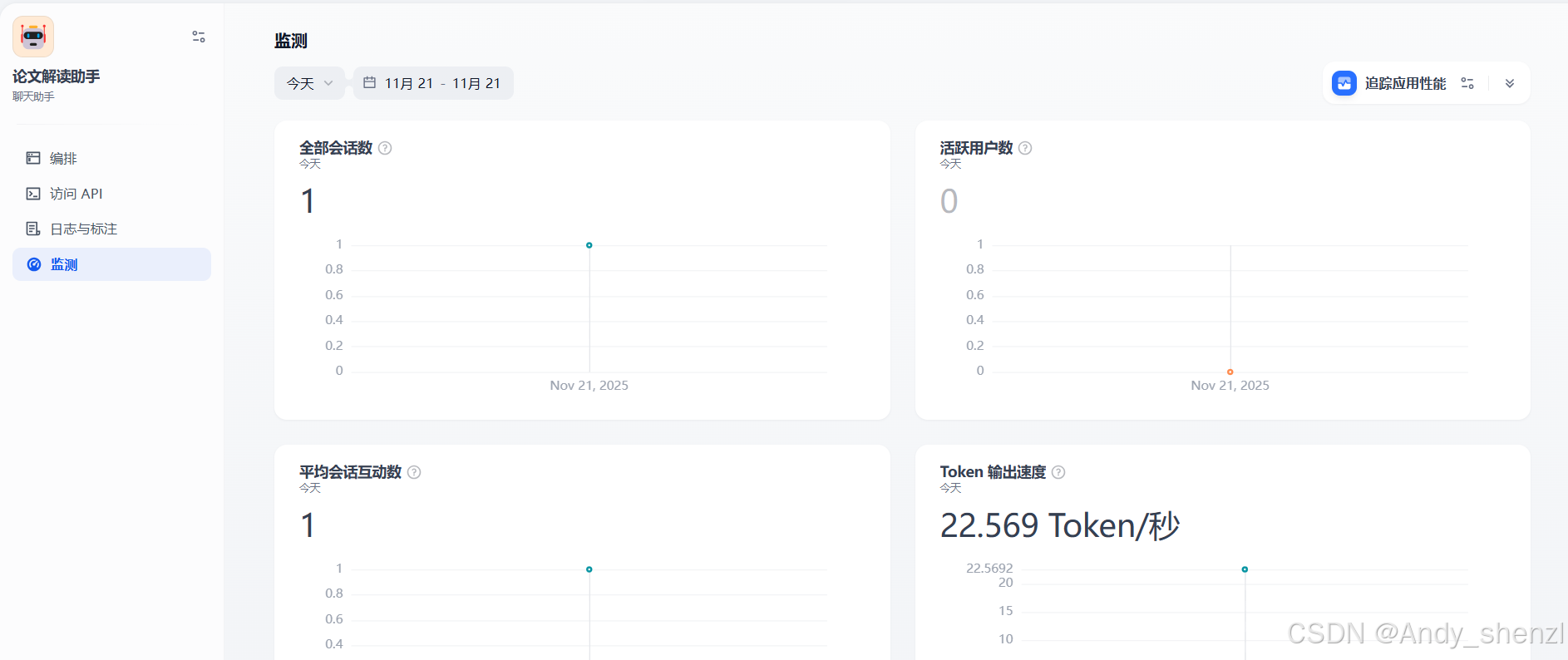This screenshot has width=1568, height=660.
Task: Click the 22.5692 axis label
Action: [x=989, y=569]
